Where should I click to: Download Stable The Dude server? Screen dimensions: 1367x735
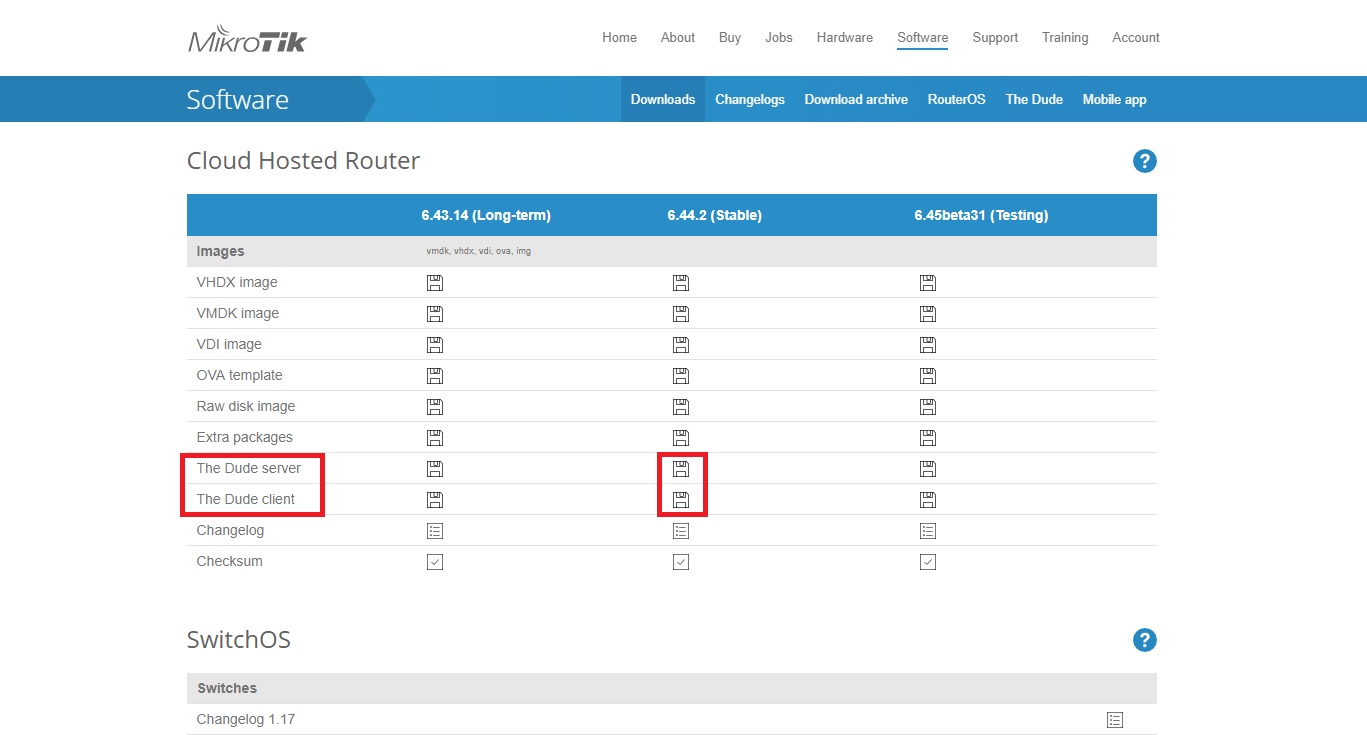(x=681, y=469)
